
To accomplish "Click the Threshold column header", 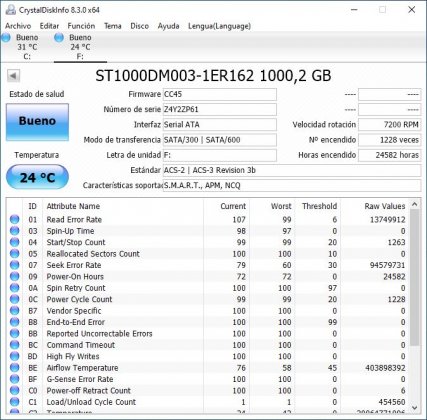I will pos(318,206).
